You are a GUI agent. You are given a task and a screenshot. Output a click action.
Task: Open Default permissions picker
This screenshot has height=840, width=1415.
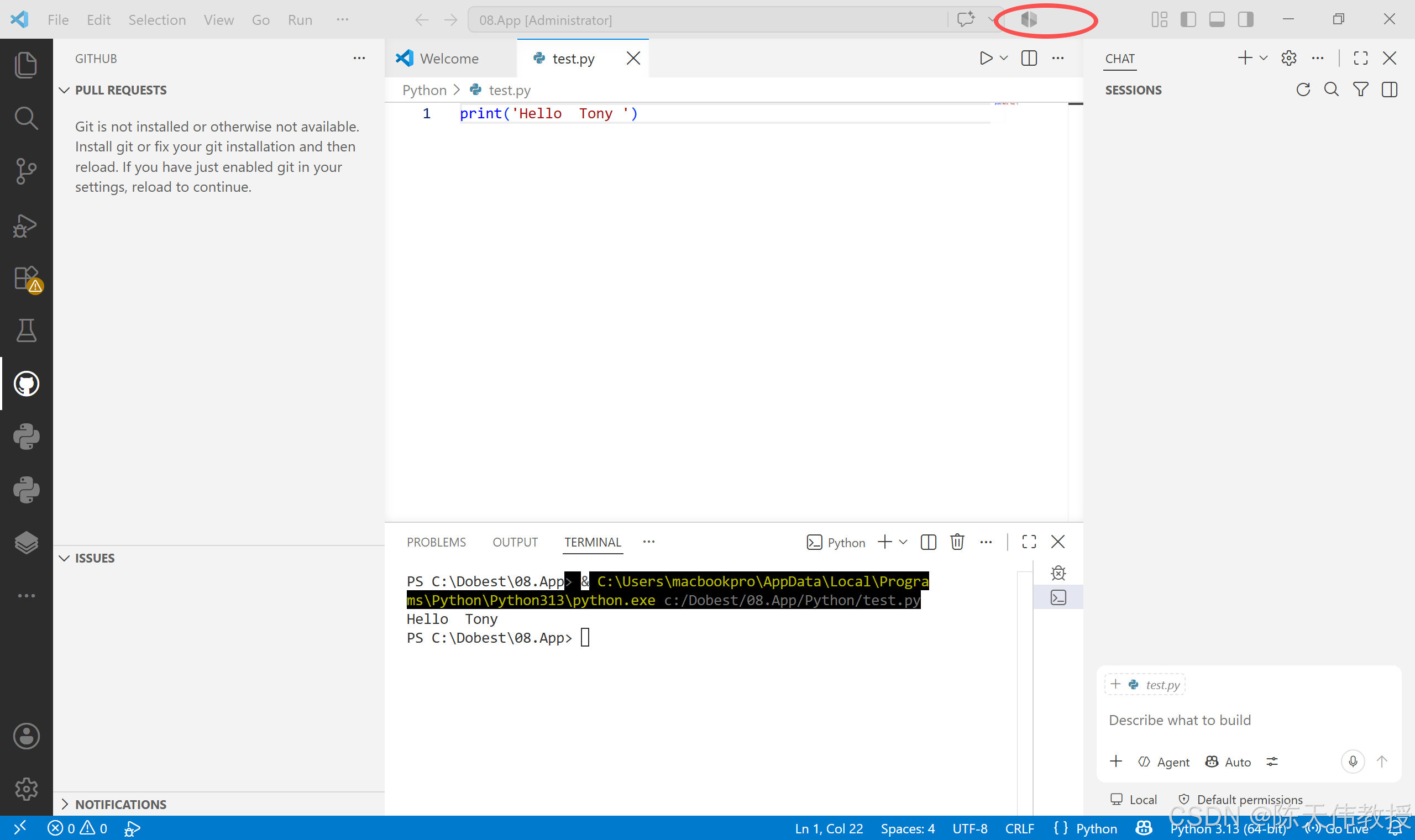pyautogui.click(x=1241, y=799)
